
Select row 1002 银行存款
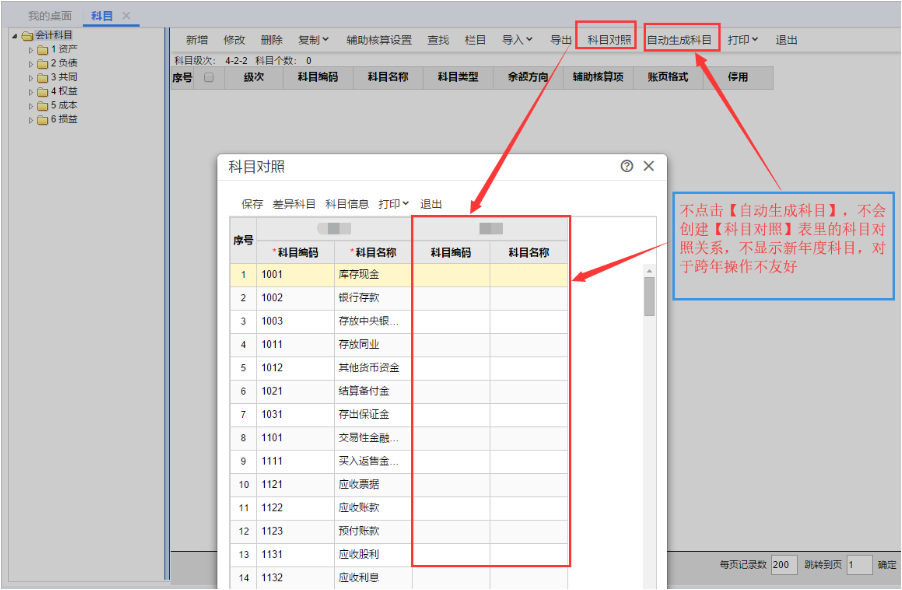pyautogui.click(x=399, y=298)
